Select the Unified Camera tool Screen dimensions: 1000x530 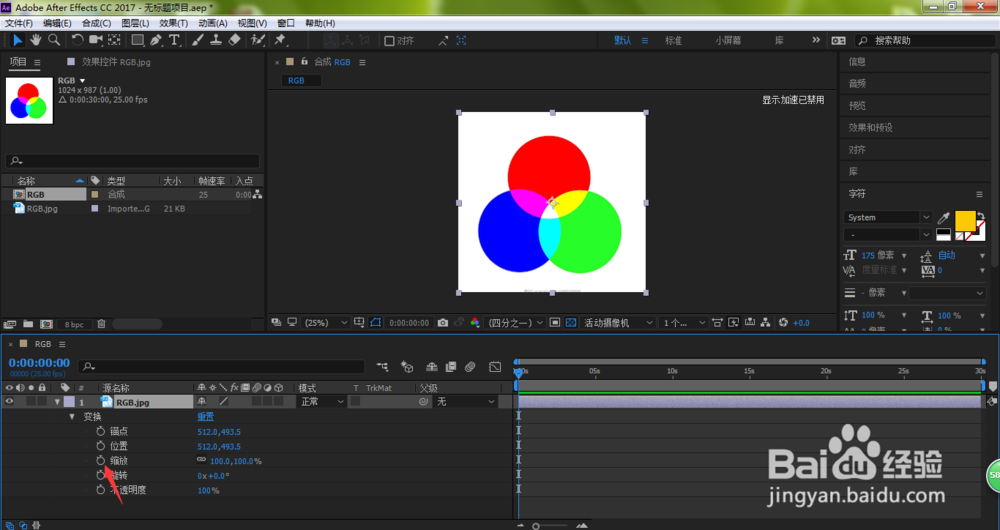(x=96, y=40)
